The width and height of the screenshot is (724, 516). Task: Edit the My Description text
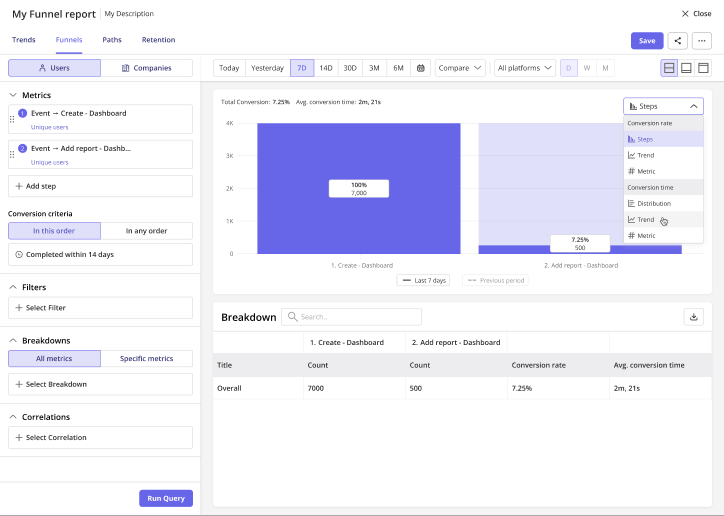(x=129, y=14)
